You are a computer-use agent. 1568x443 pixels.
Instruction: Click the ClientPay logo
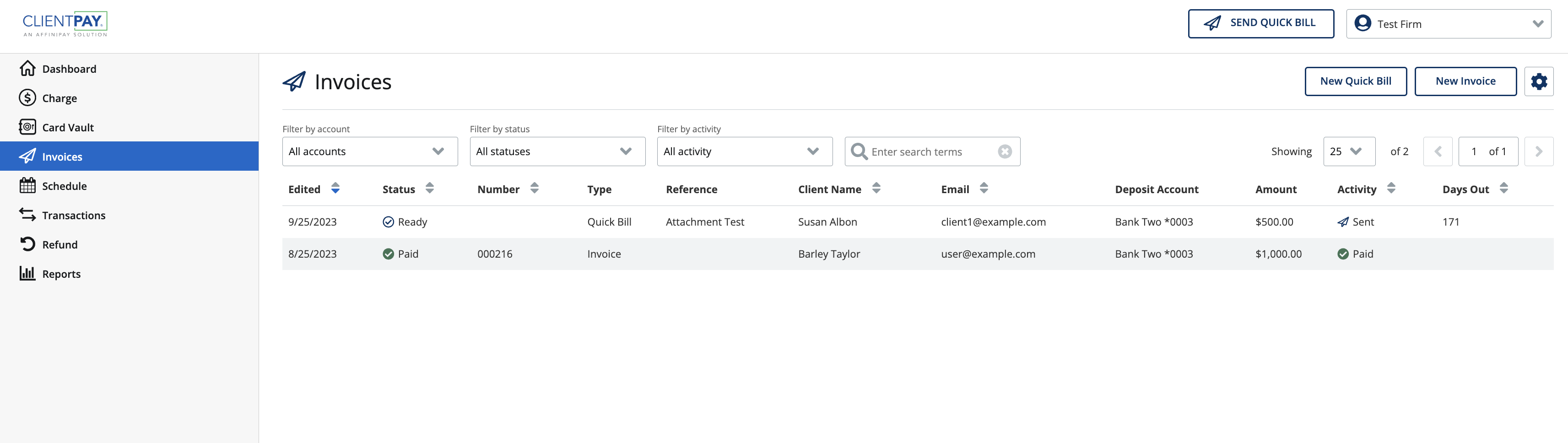pyautogui.click(x=65, y=24)
